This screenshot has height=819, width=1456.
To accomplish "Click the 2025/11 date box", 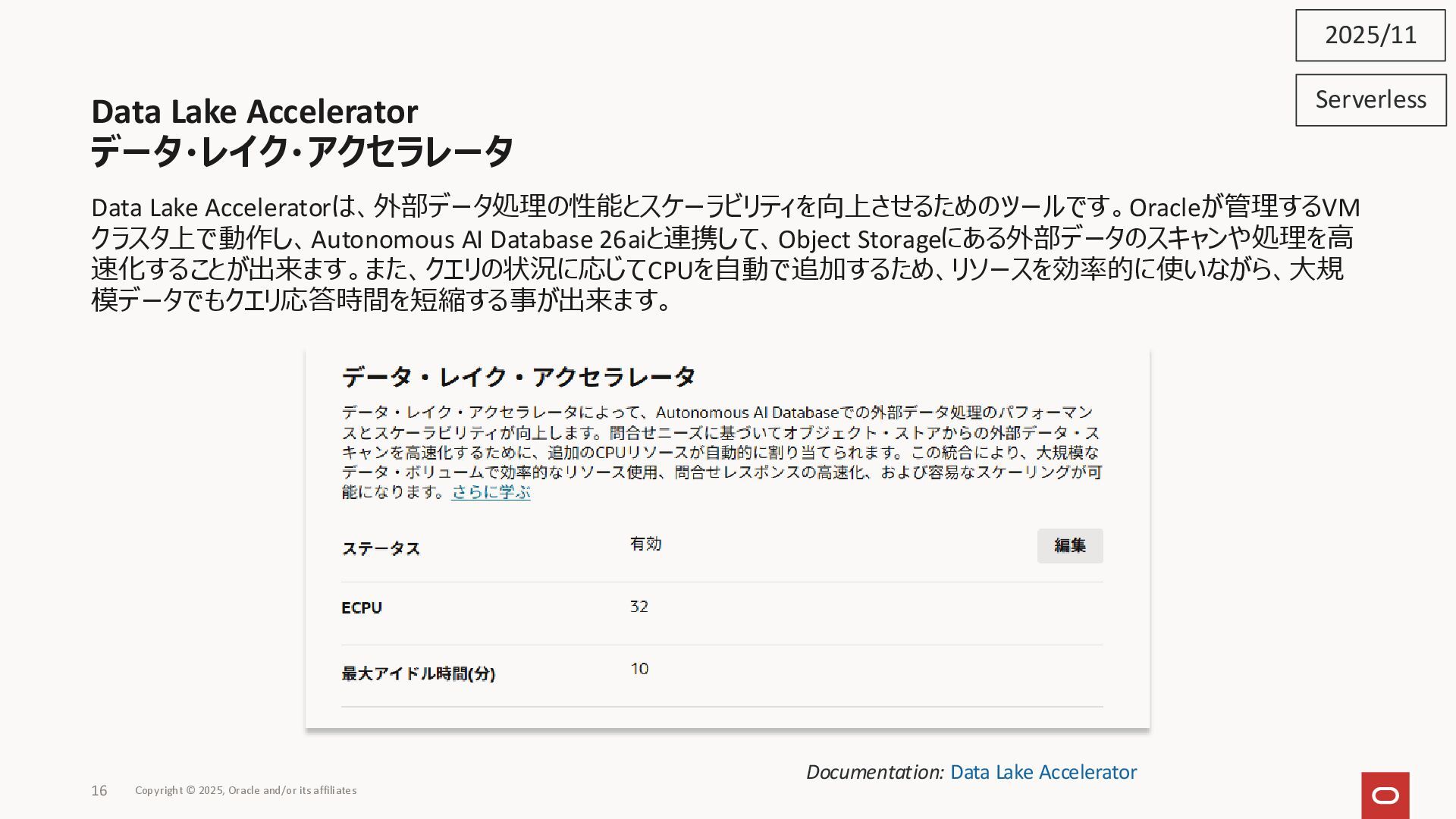I will (1370, 35).
